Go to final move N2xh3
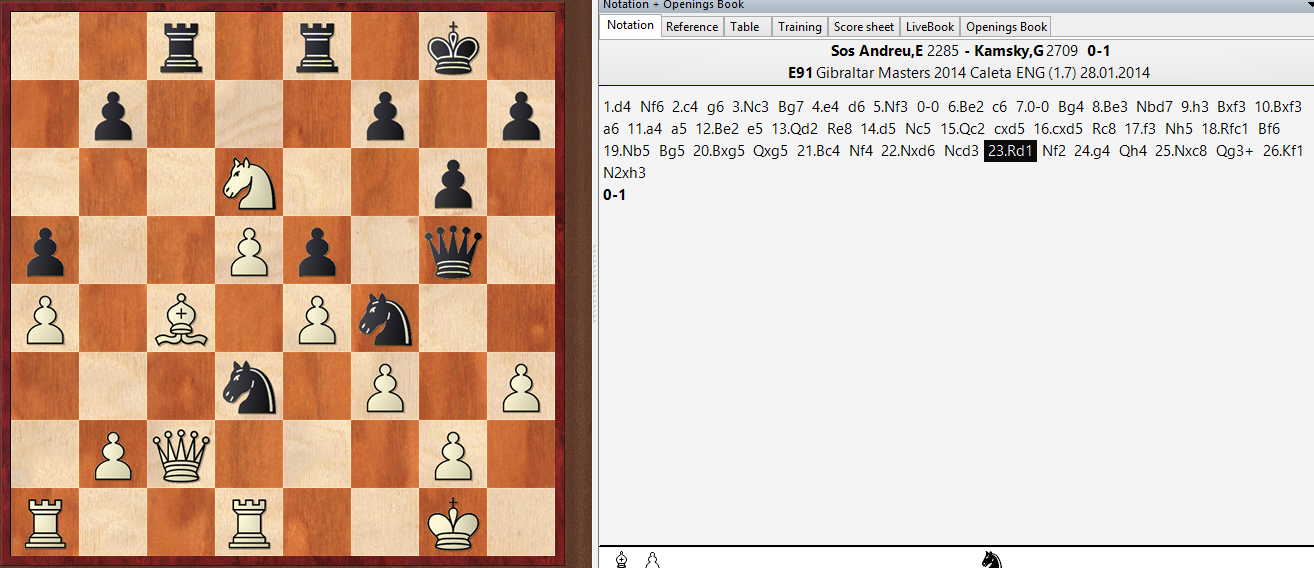The image size is (1314, 568). 624,173
